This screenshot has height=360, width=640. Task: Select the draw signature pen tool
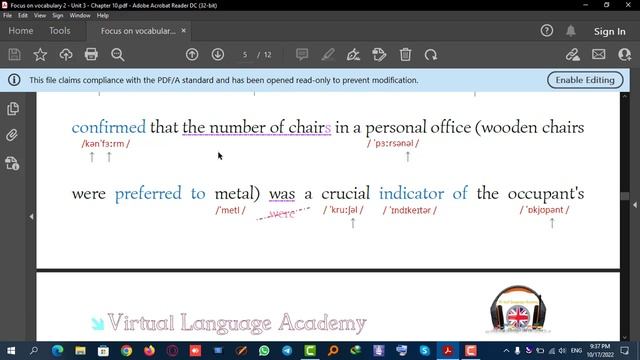[353, 55]
